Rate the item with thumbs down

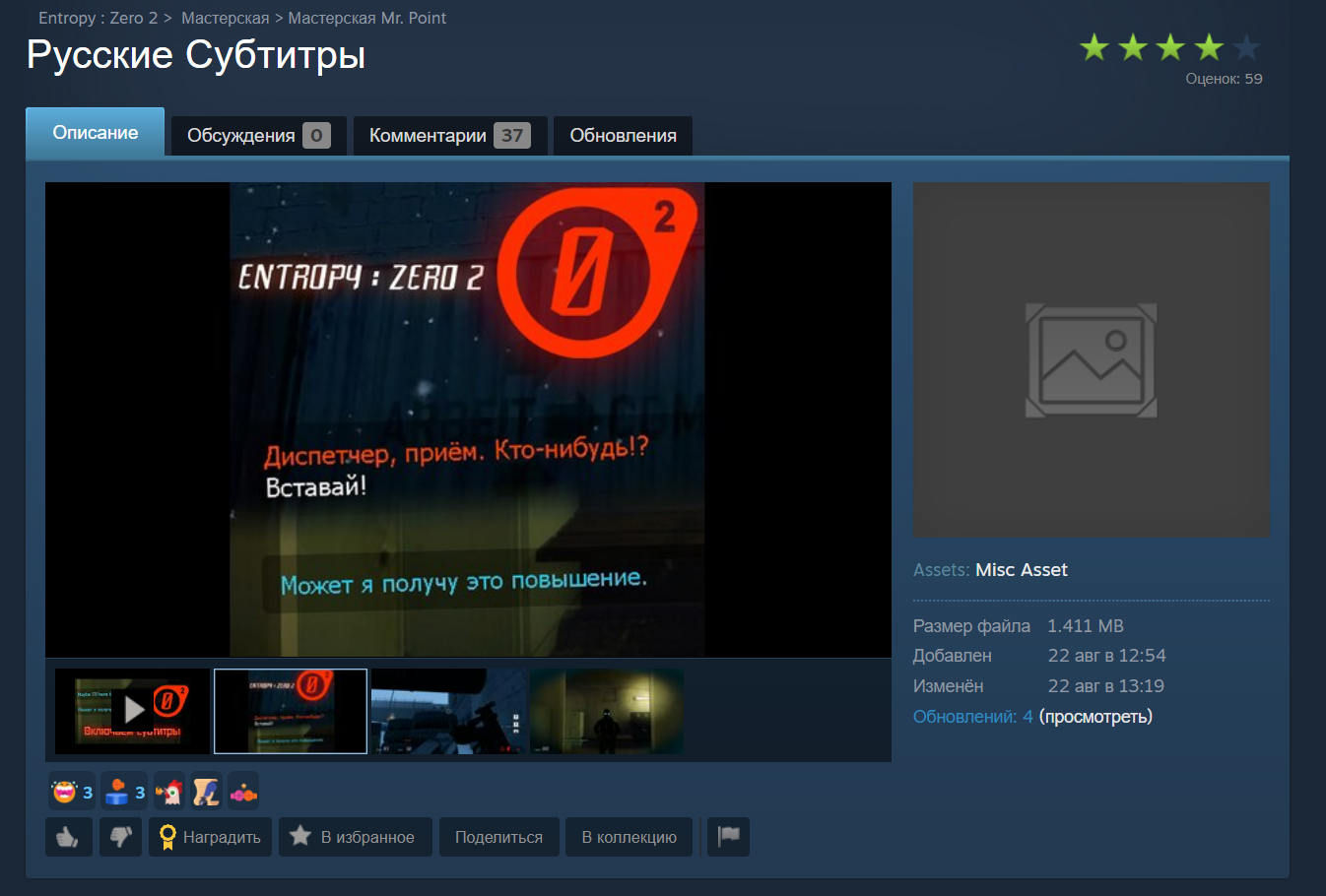click(120, 837)
